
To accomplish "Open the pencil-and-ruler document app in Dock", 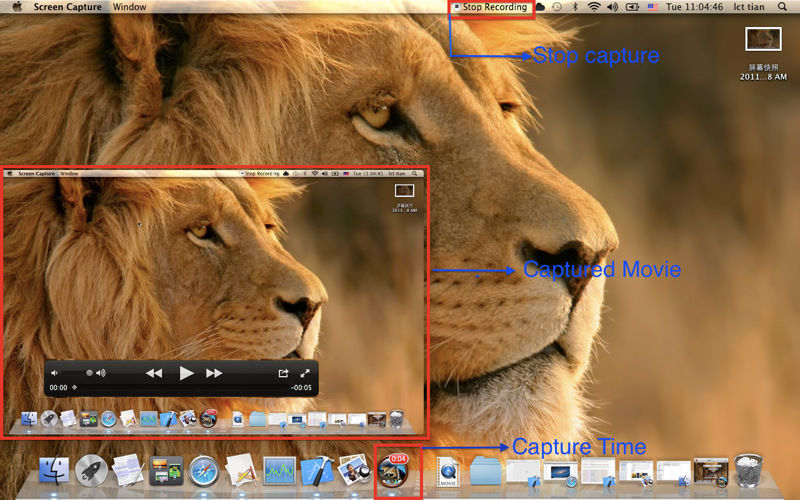I will (x=241, y=470).
